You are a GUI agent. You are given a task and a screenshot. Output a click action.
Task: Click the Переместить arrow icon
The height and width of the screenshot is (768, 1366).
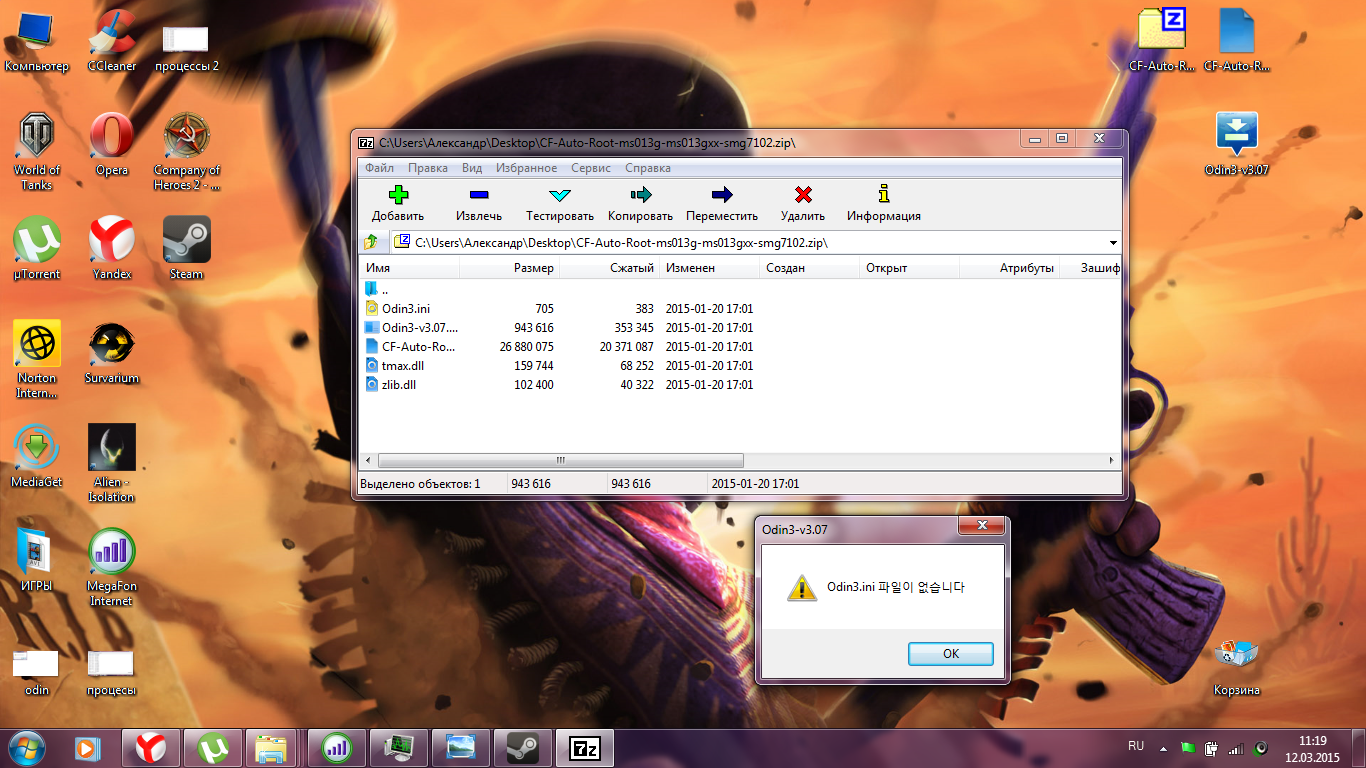pos(721,195)
